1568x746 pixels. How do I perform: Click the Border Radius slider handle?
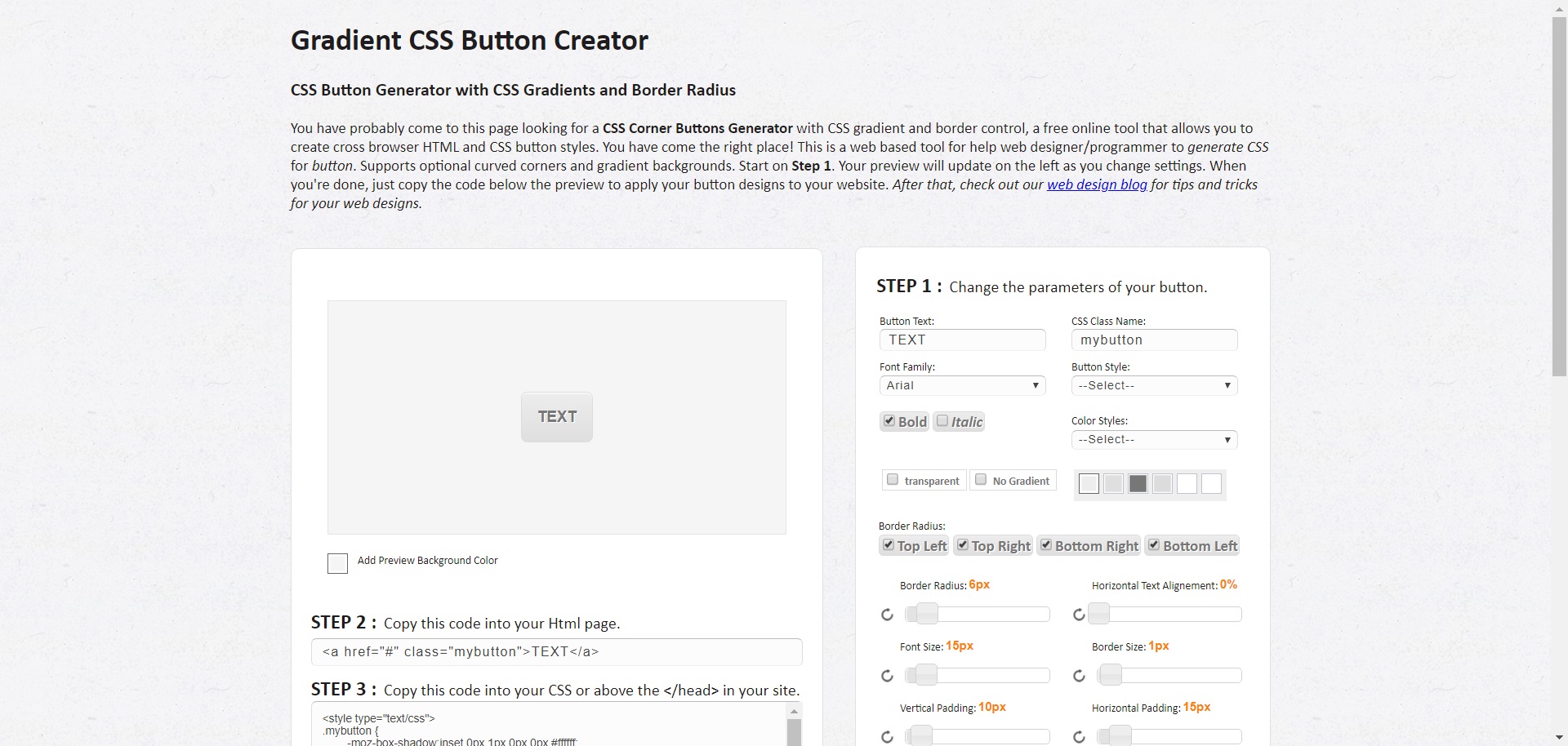(926, 614)
